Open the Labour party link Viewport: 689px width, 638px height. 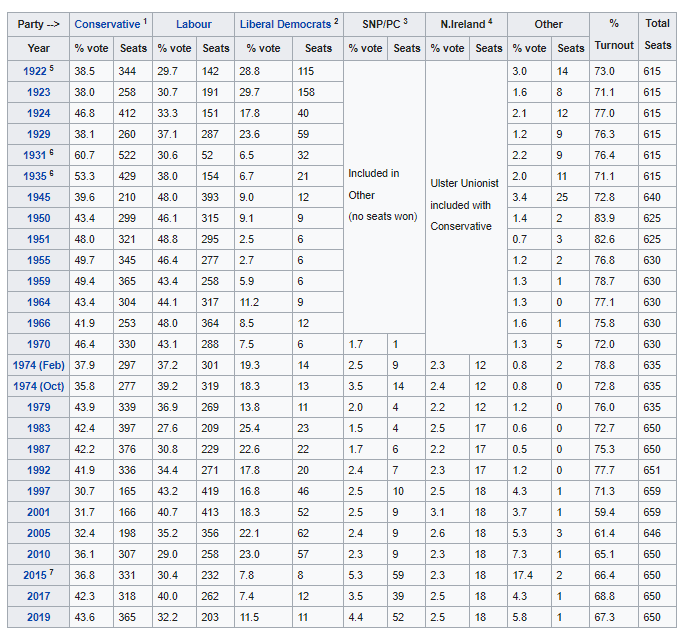(193, 24)
